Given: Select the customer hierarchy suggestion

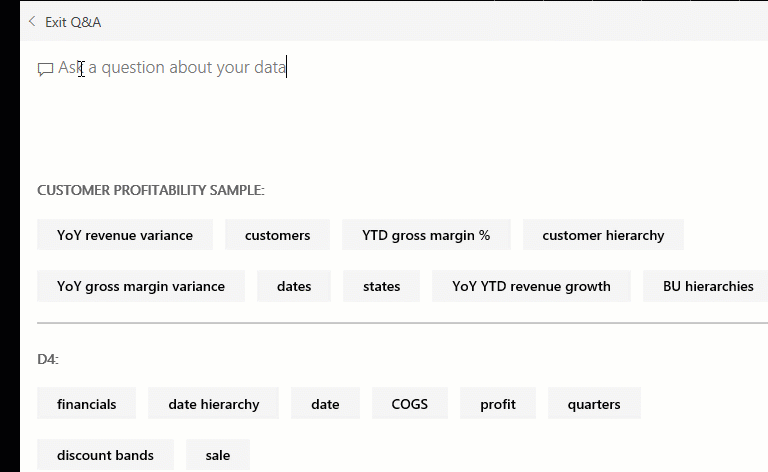Looking at the screenshot, I should point(603,235).
